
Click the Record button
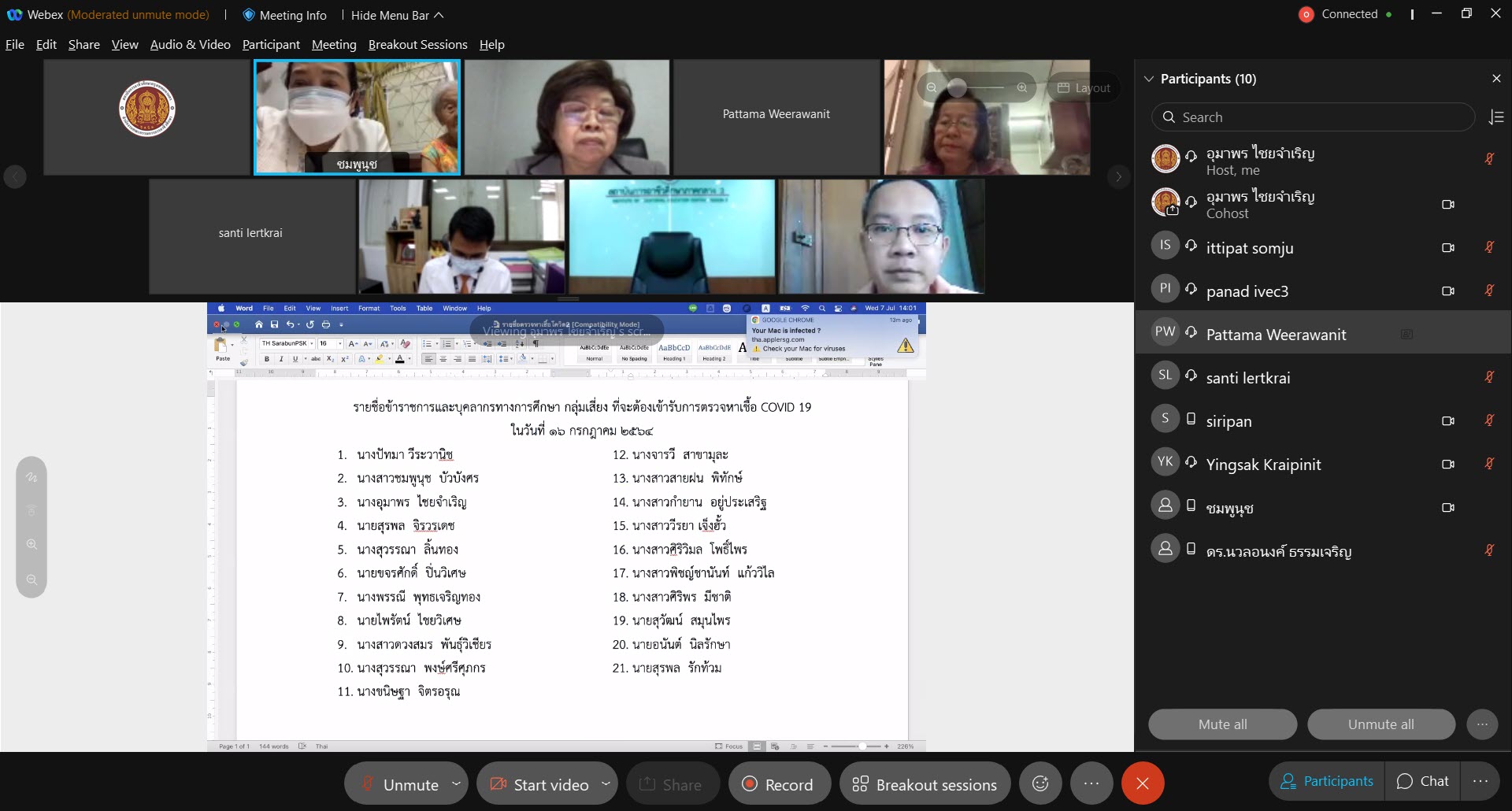pos(778,784)
